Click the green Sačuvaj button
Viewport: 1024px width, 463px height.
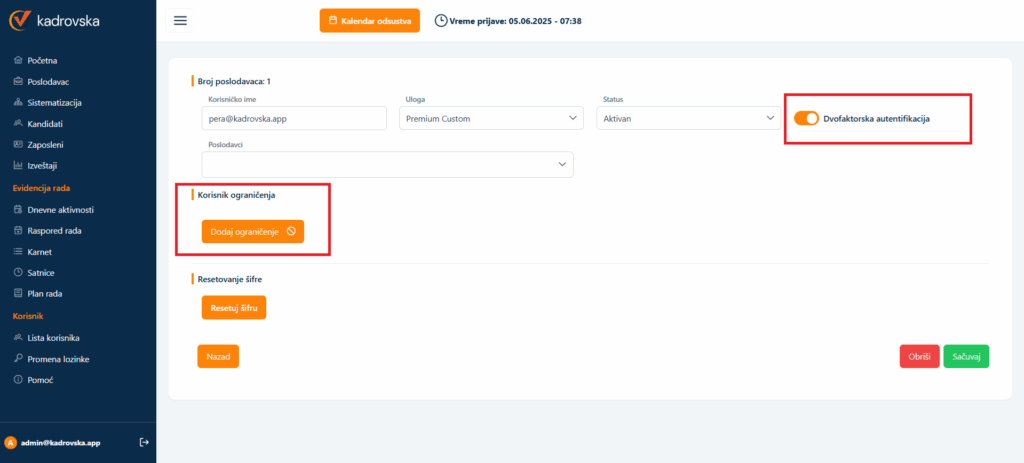pos(965,356)
